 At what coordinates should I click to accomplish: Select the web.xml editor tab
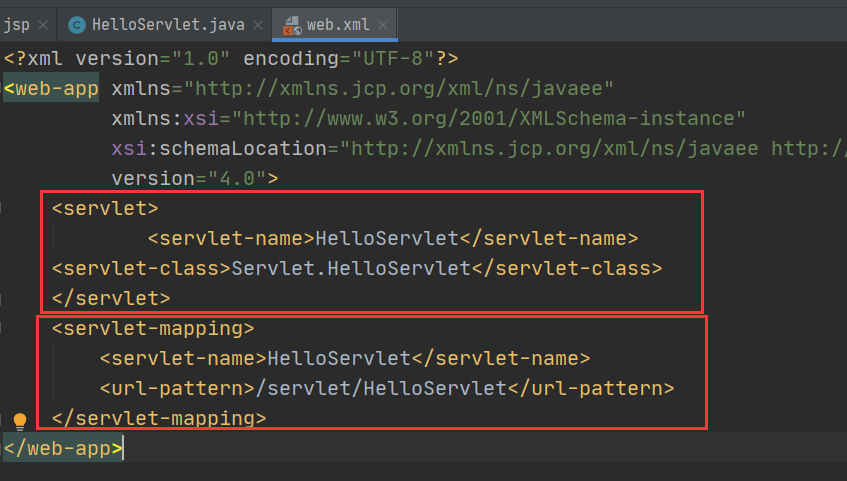coord(335,25)
